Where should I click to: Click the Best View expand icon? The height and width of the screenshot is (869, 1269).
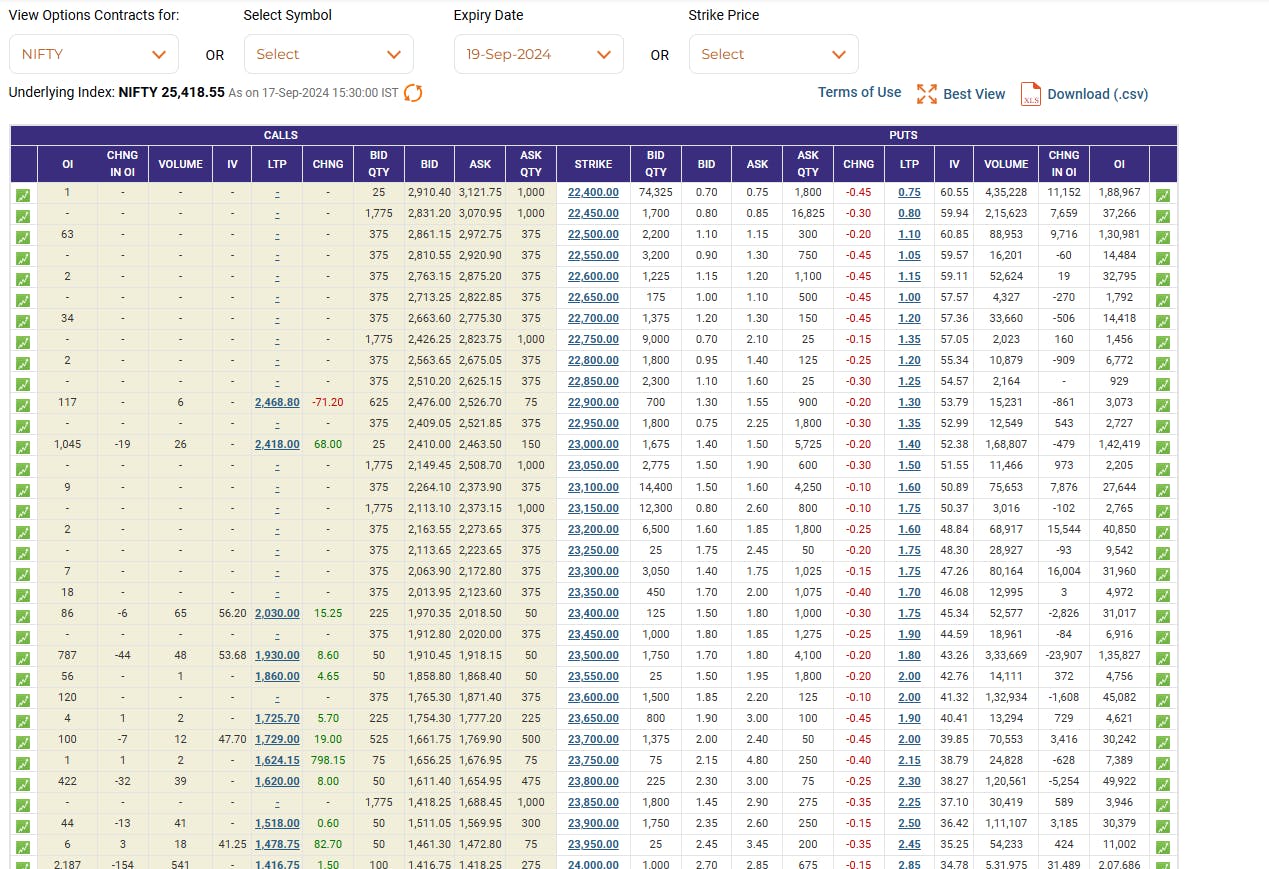(927, 94)
